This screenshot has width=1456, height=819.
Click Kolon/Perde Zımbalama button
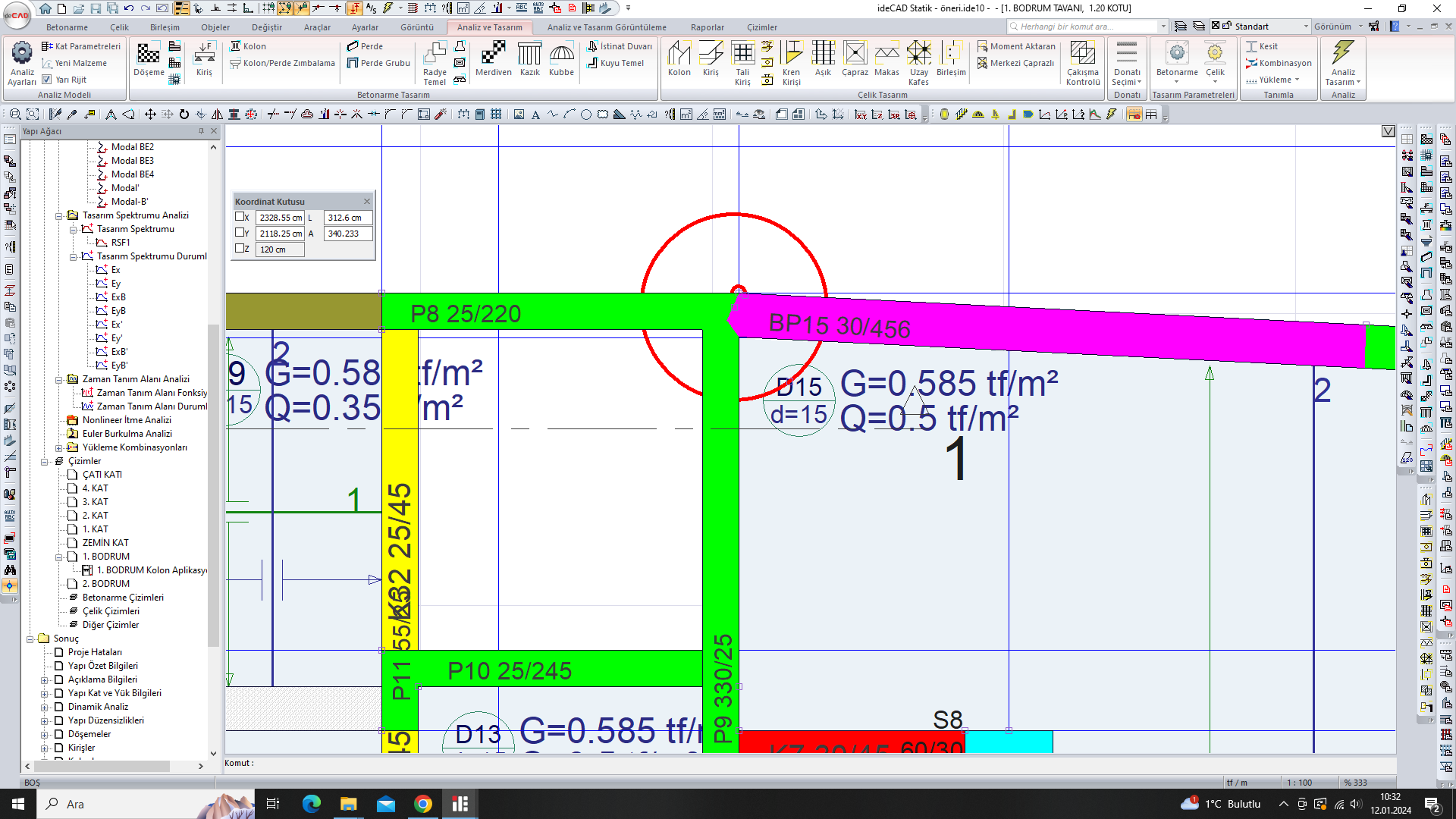click(282, 63)
